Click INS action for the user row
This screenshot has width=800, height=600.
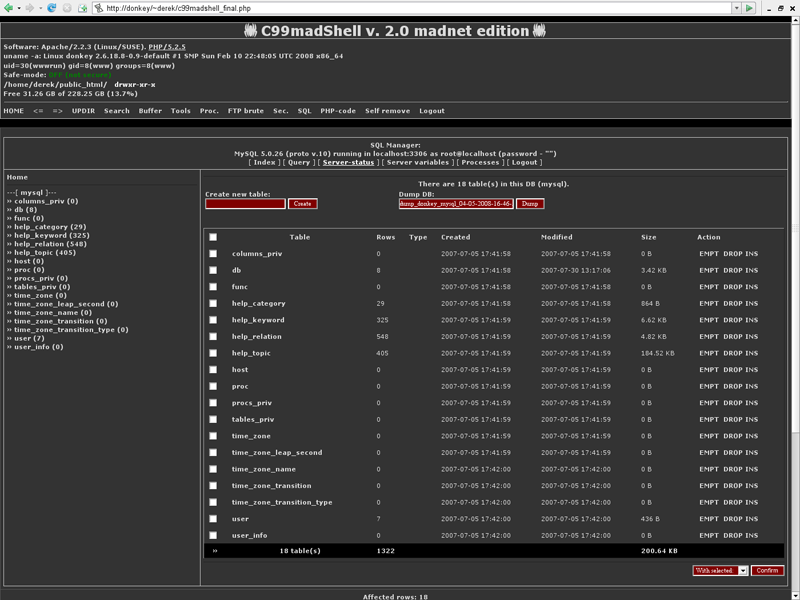coord(752,519)
